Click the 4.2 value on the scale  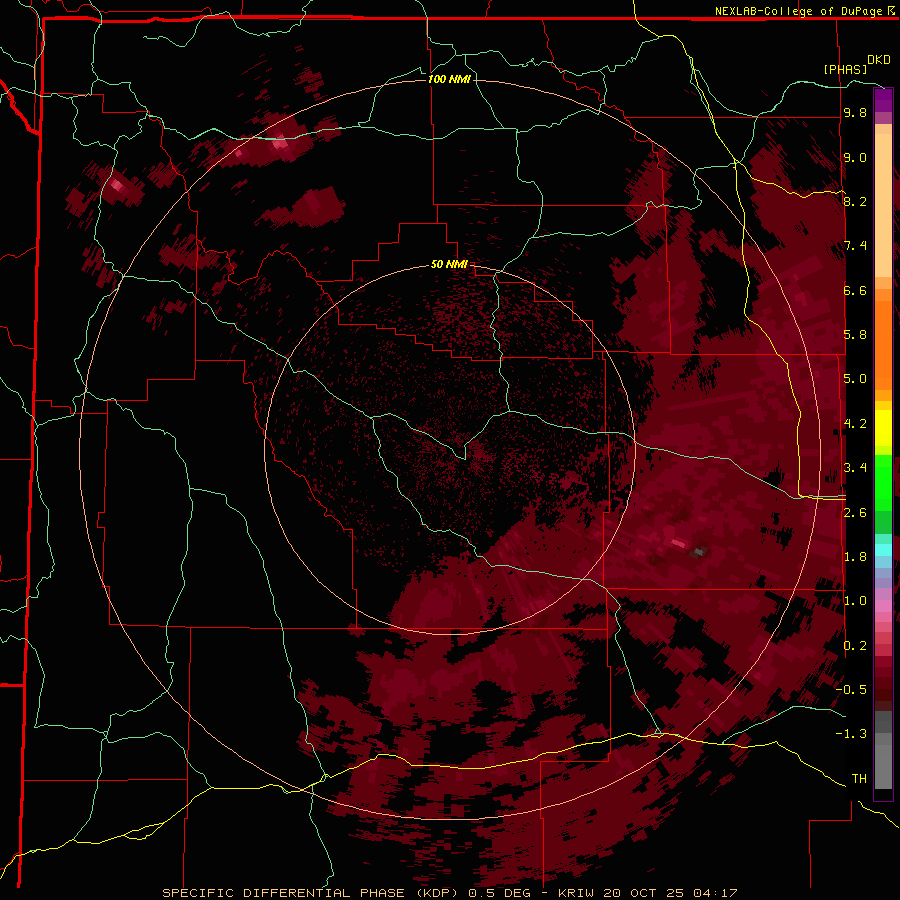point(855,424)
